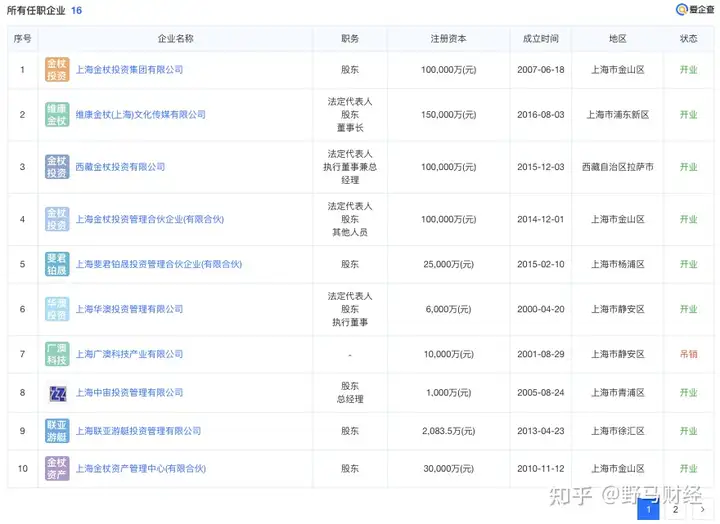
Task: Click the 吊销 status in row 7
Action: point(688,354)
